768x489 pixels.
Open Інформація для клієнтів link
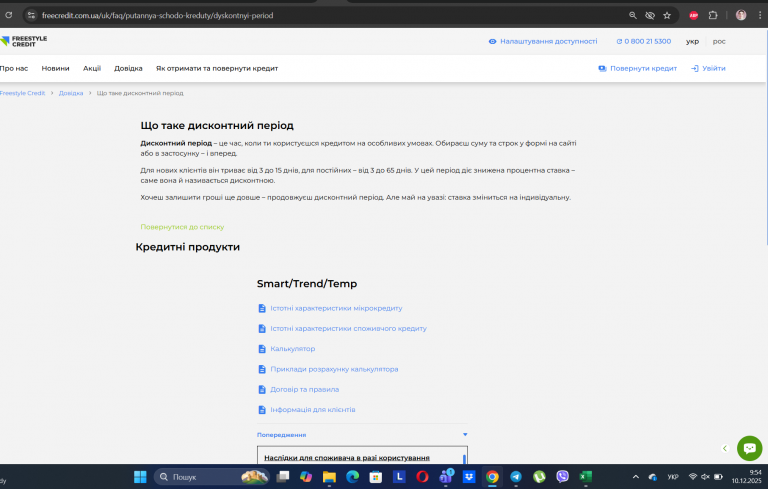[x=312, y=409]
